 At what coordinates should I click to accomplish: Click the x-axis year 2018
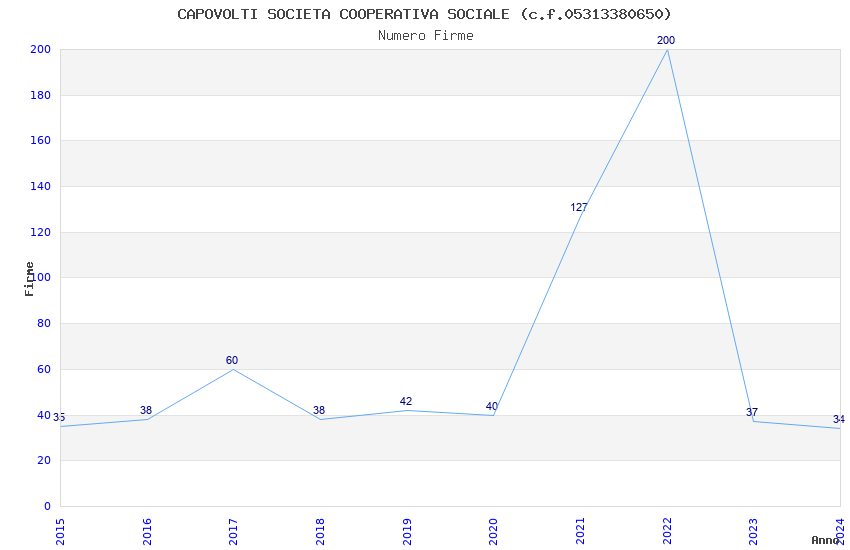320,532
